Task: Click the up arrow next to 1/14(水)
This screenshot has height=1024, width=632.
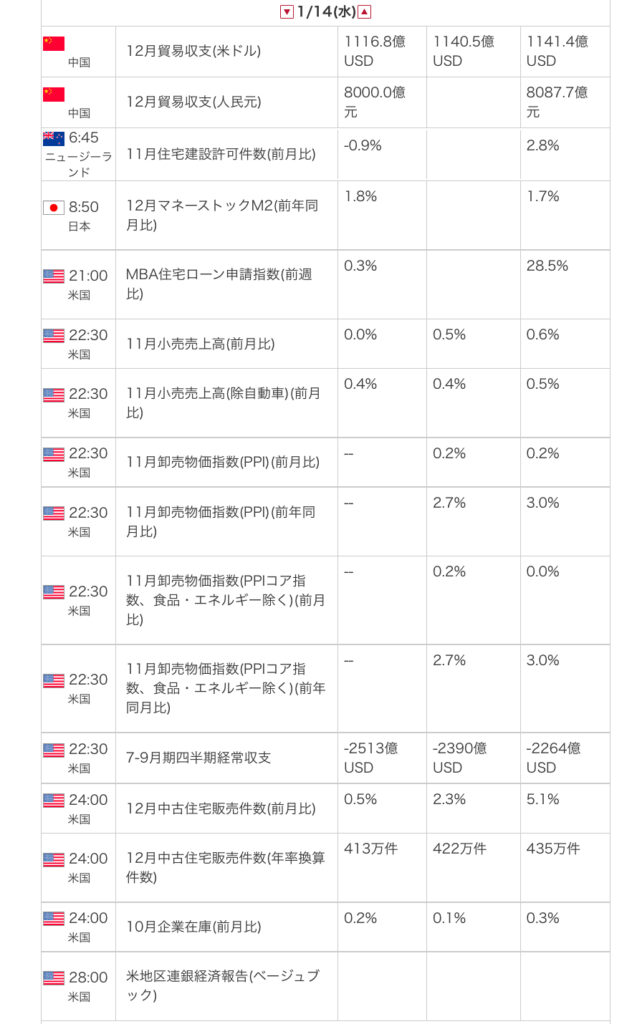Action: [365, 11]
